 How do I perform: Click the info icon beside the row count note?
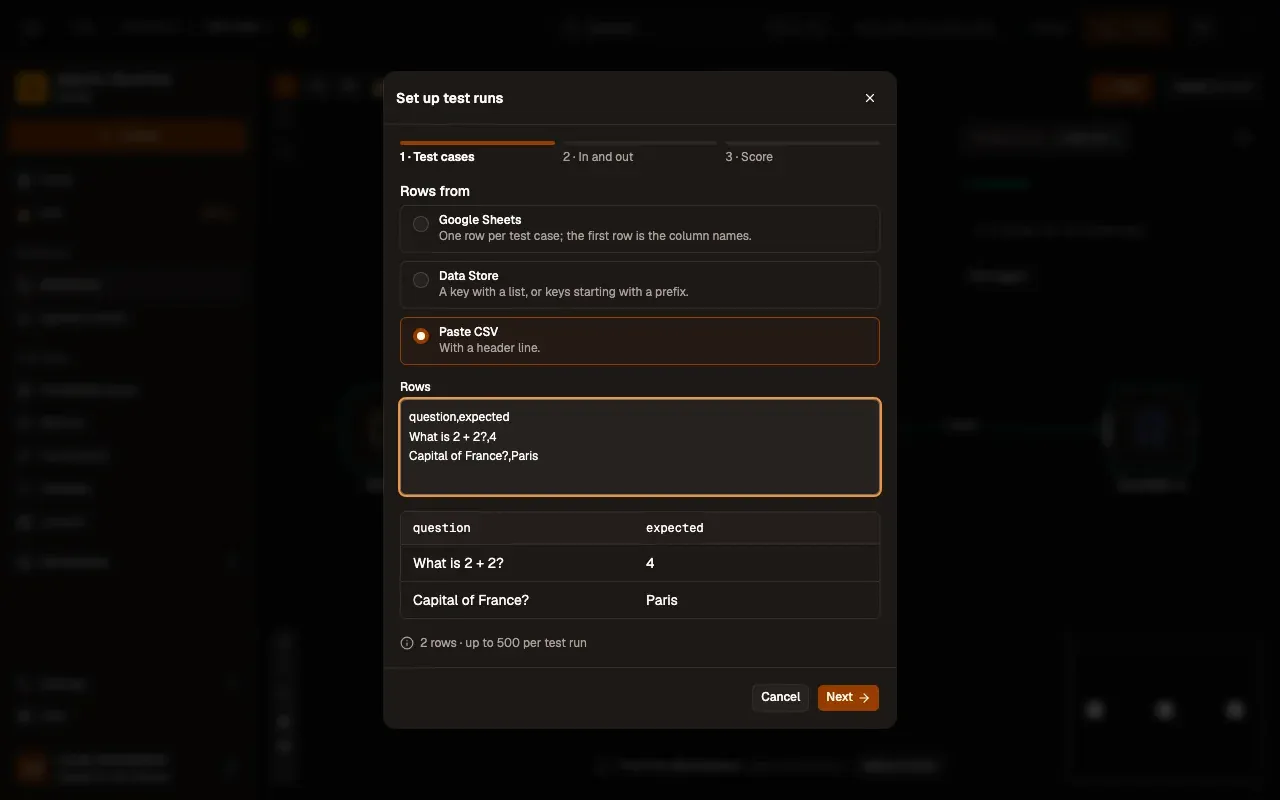[407, 643]
